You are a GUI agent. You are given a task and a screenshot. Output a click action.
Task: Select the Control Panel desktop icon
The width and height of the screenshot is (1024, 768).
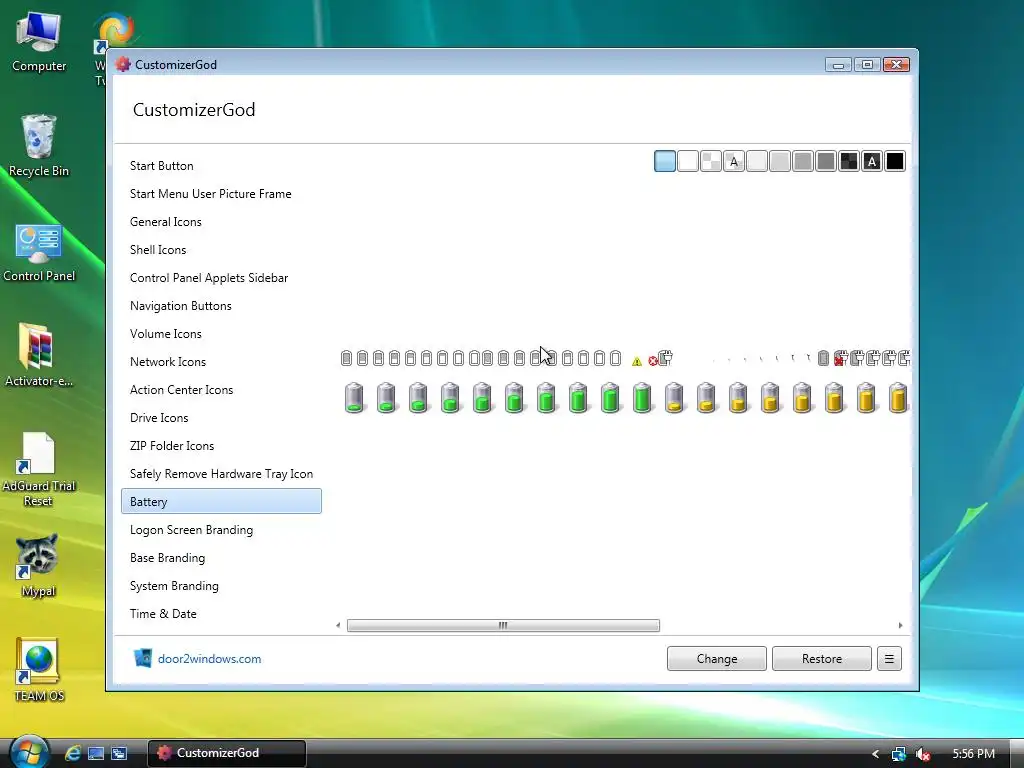[x=39, y=253]
